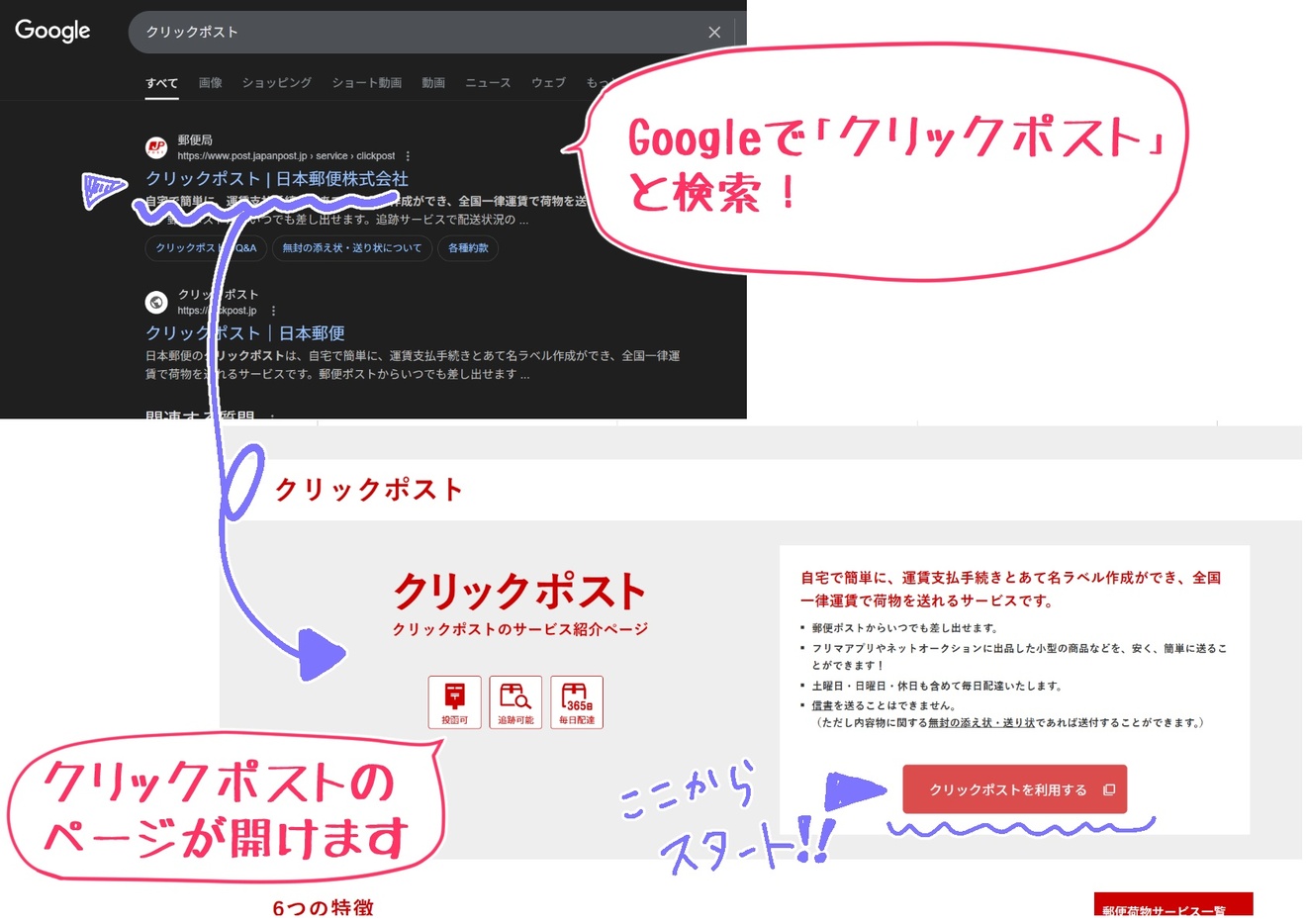Open the ショート動画 tab
Viewport: 1306px width, 924px height.
(x=366, y=83)
